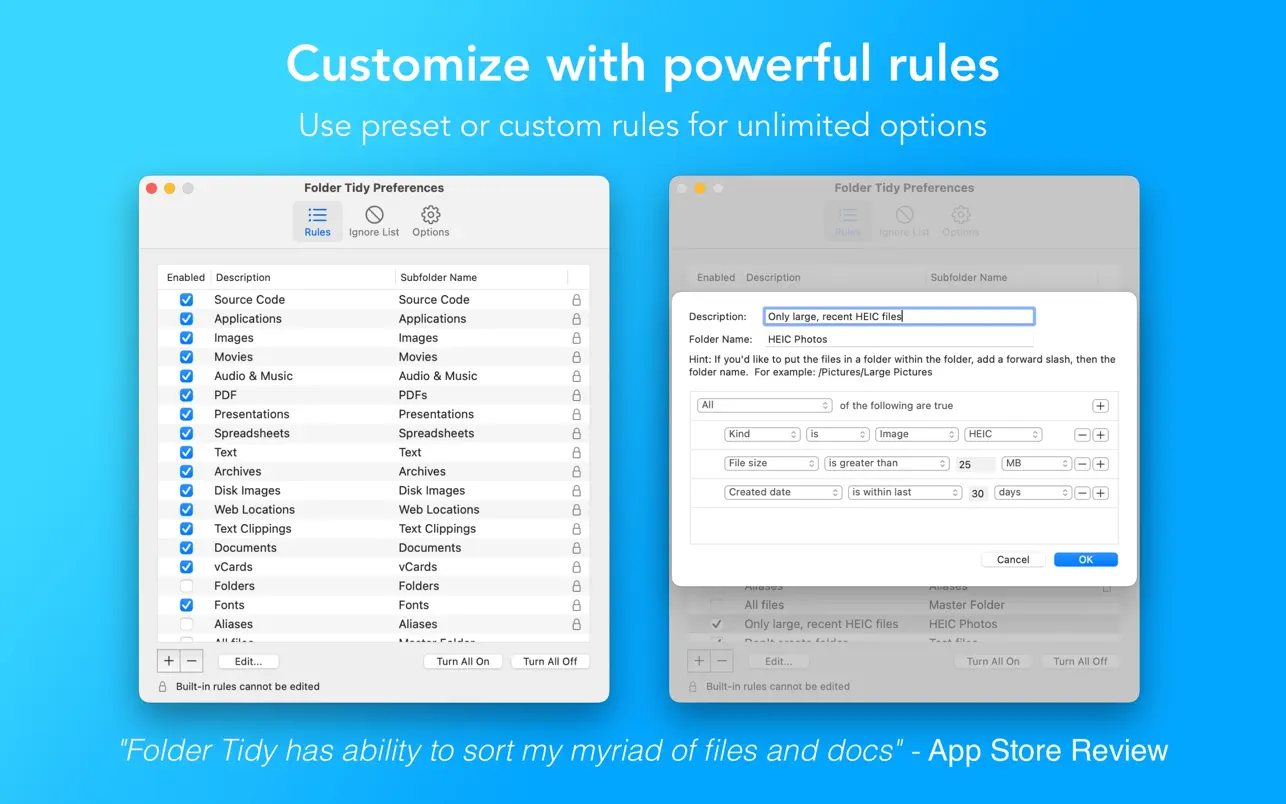Click the Description text field
The image size is (1286, 804).
point(898,317)
